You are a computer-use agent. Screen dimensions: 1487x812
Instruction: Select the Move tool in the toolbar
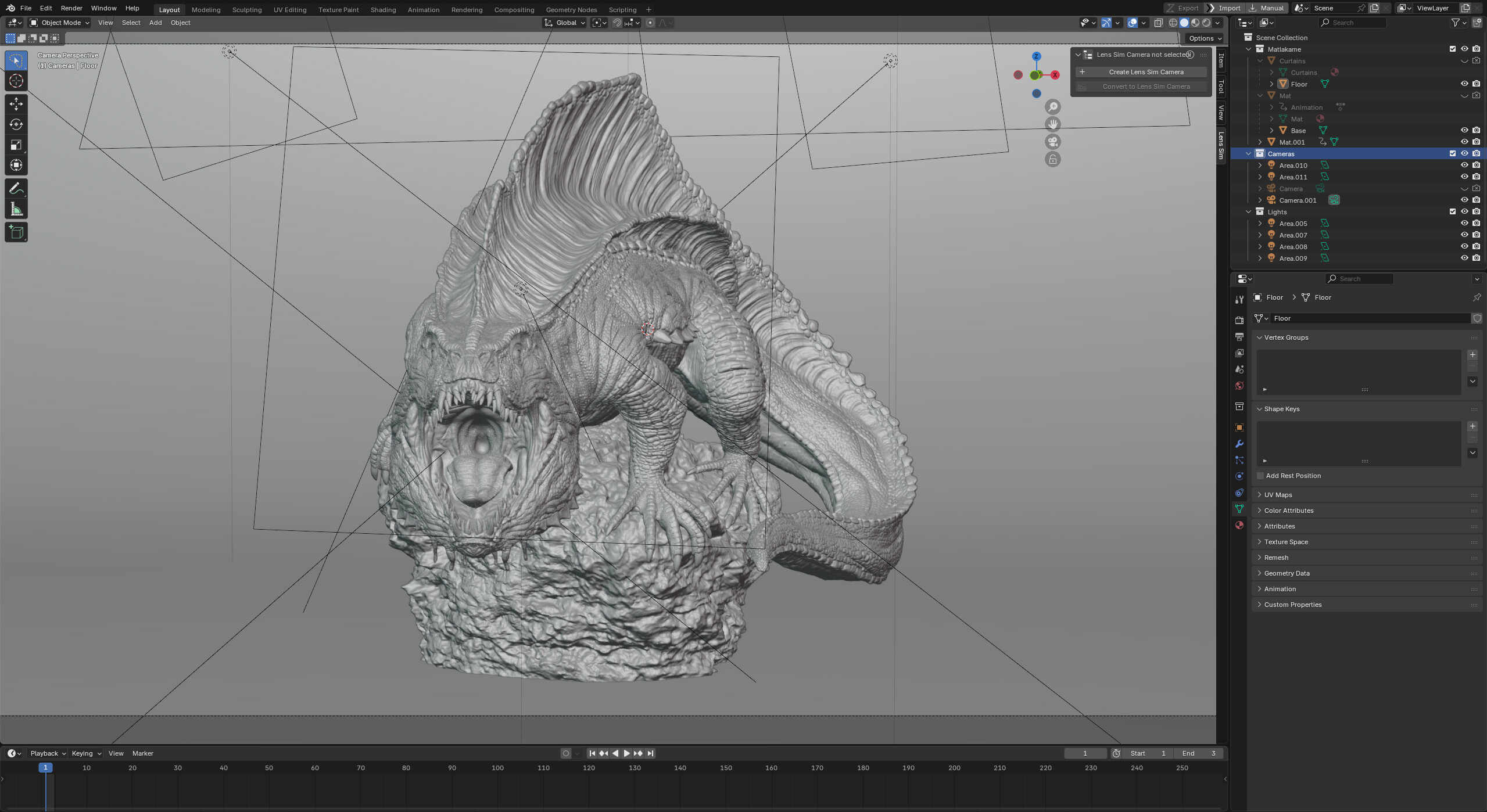pos(16,104)
